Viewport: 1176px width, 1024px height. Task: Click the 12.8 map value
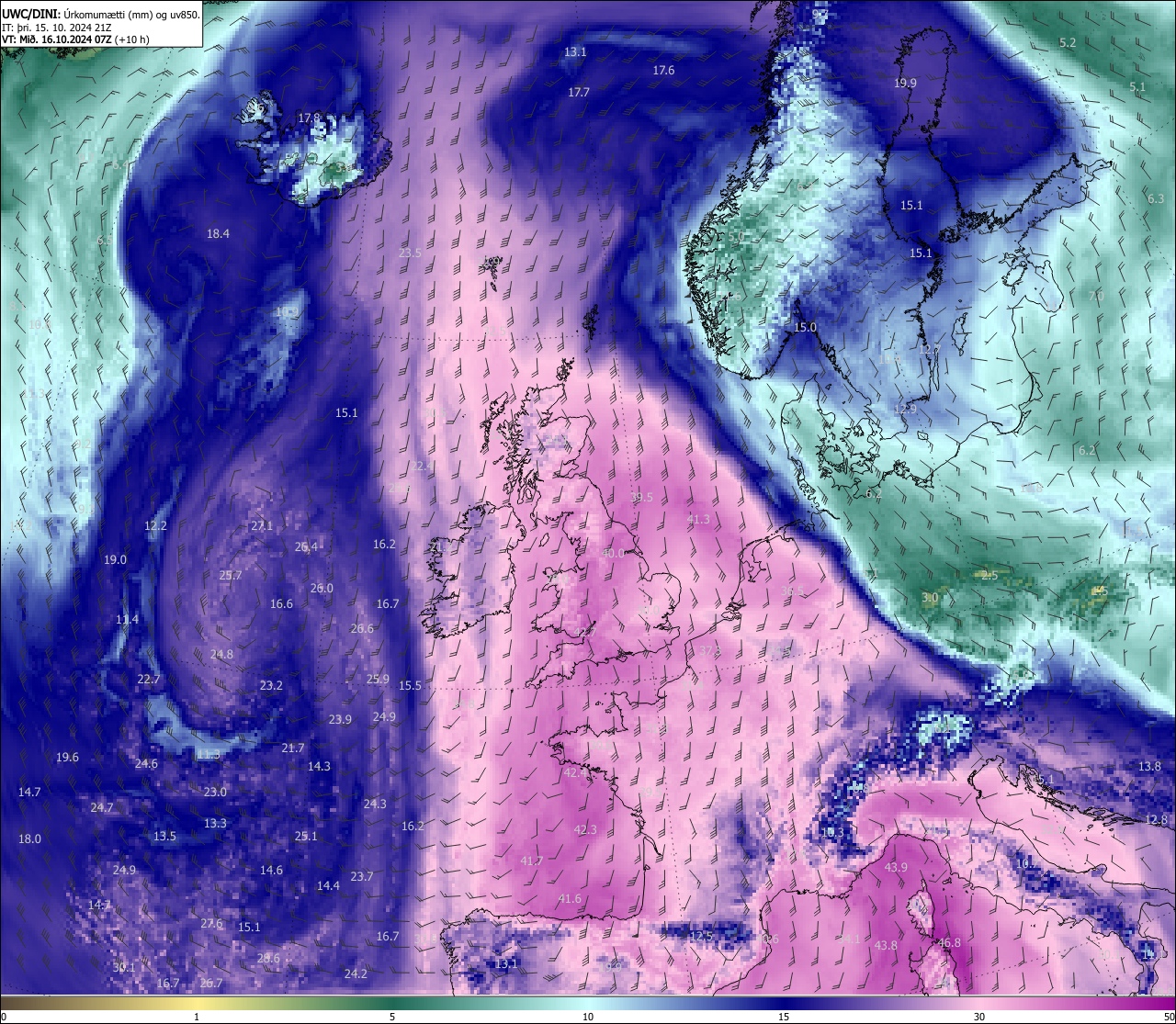pos(1156,819)
